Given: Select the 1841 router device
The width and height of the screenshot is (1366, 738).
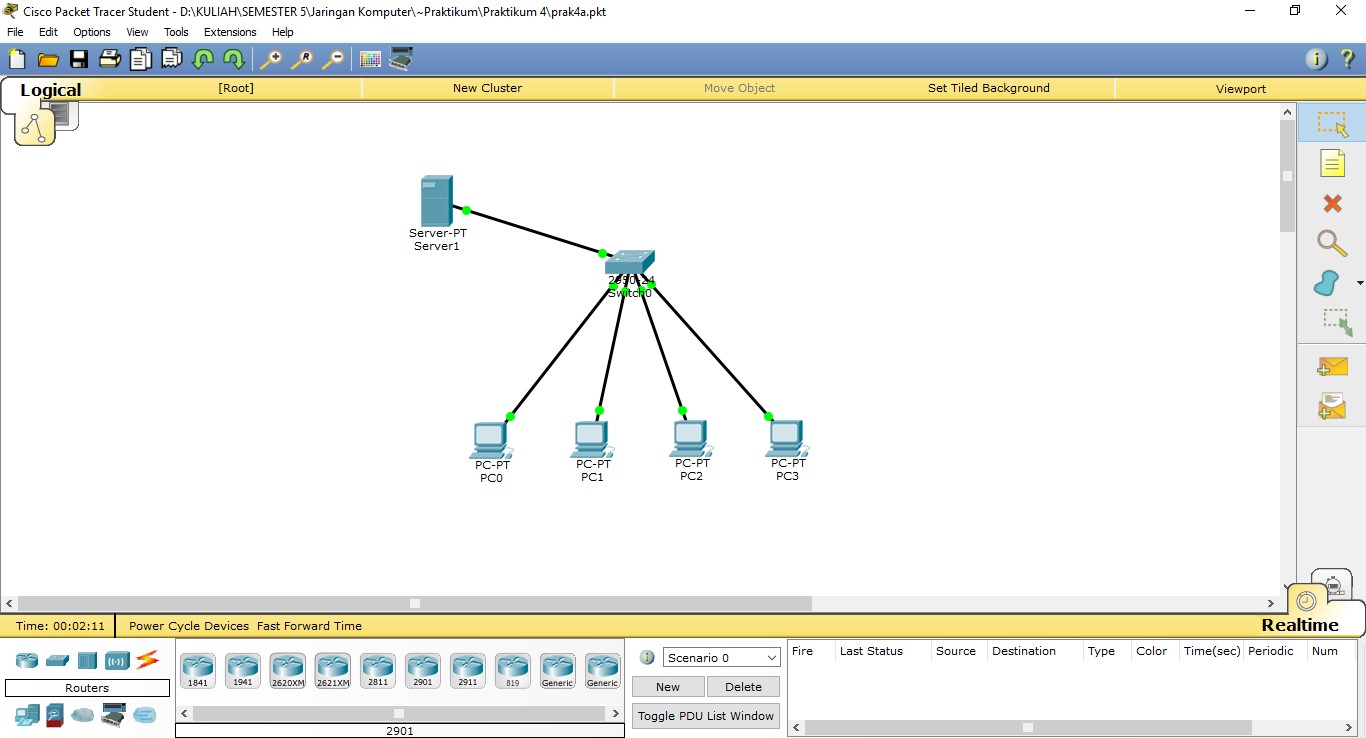Looking at the screenshot, I should (x=197, y=668).
